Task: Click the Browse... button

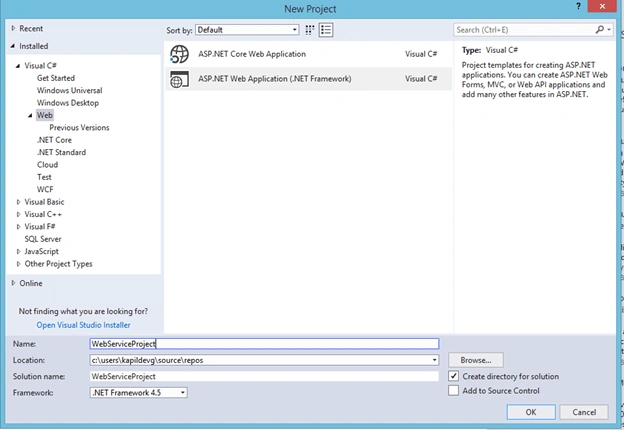Action: pyautogui.click(x=476, y=360)
